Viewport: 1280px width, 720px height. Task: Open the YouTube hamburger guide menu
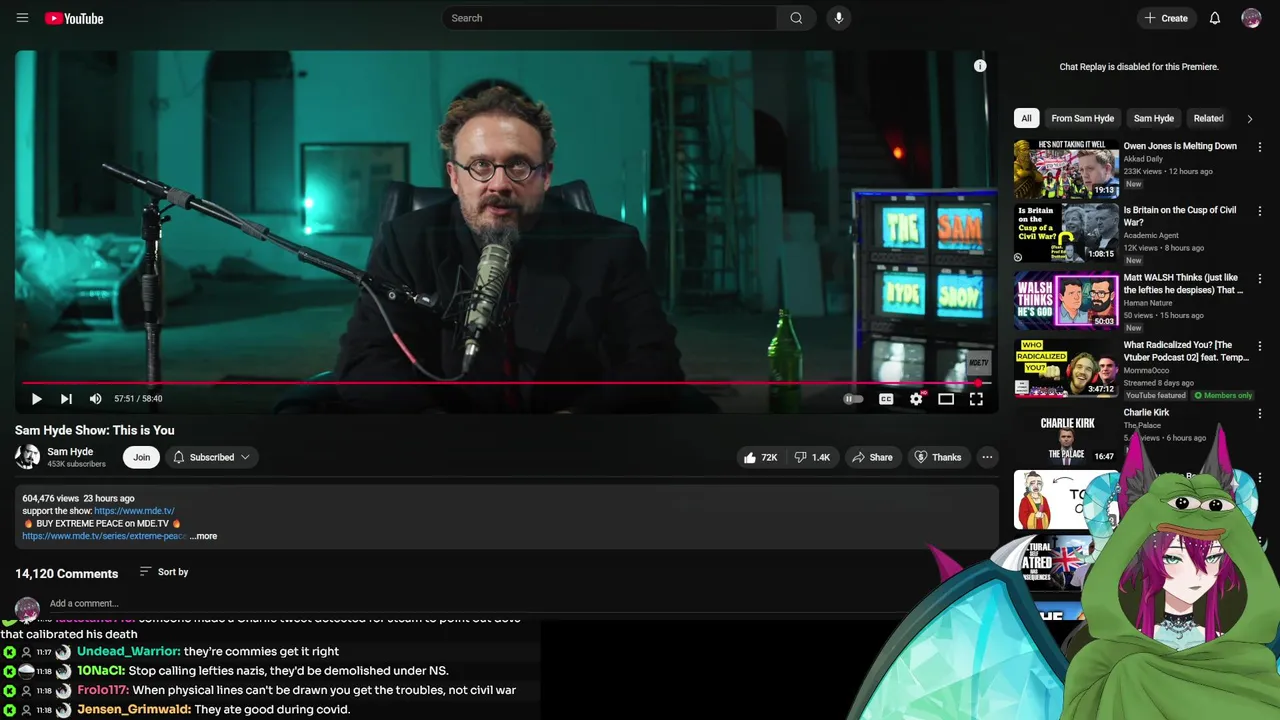[x=22, y=18]
